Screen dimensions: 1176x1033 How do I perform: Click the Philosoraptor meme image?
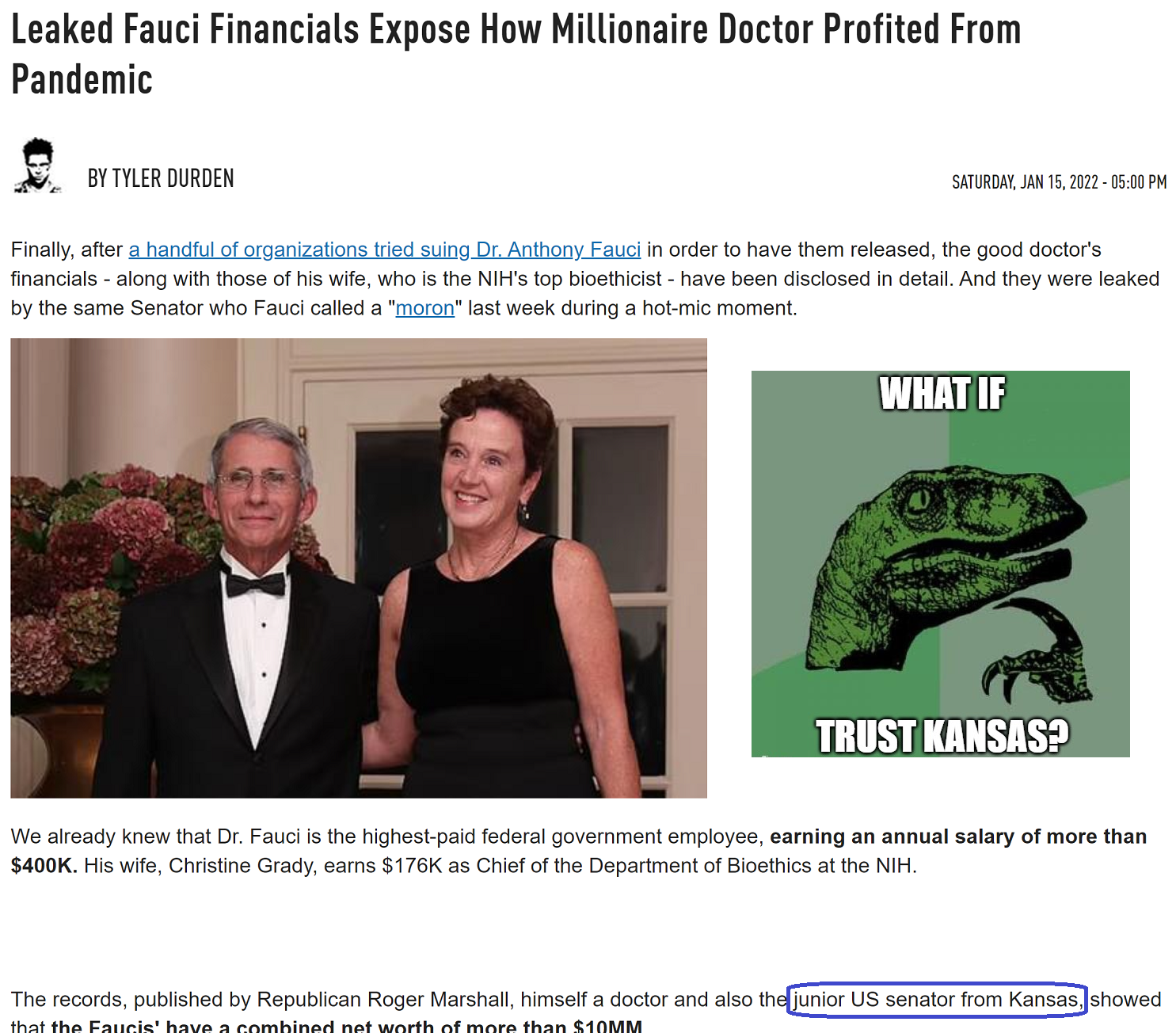(x=941, y=564)
